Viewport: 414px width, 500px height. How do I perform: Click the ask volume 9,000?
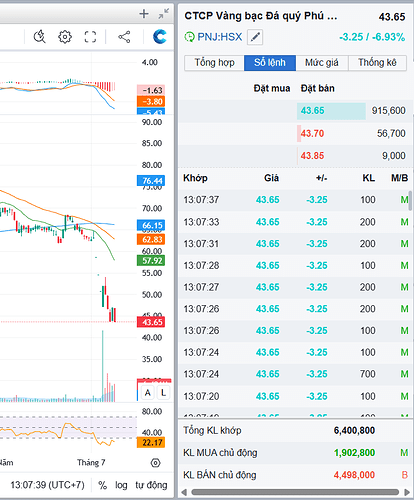[x=394, y=156]
